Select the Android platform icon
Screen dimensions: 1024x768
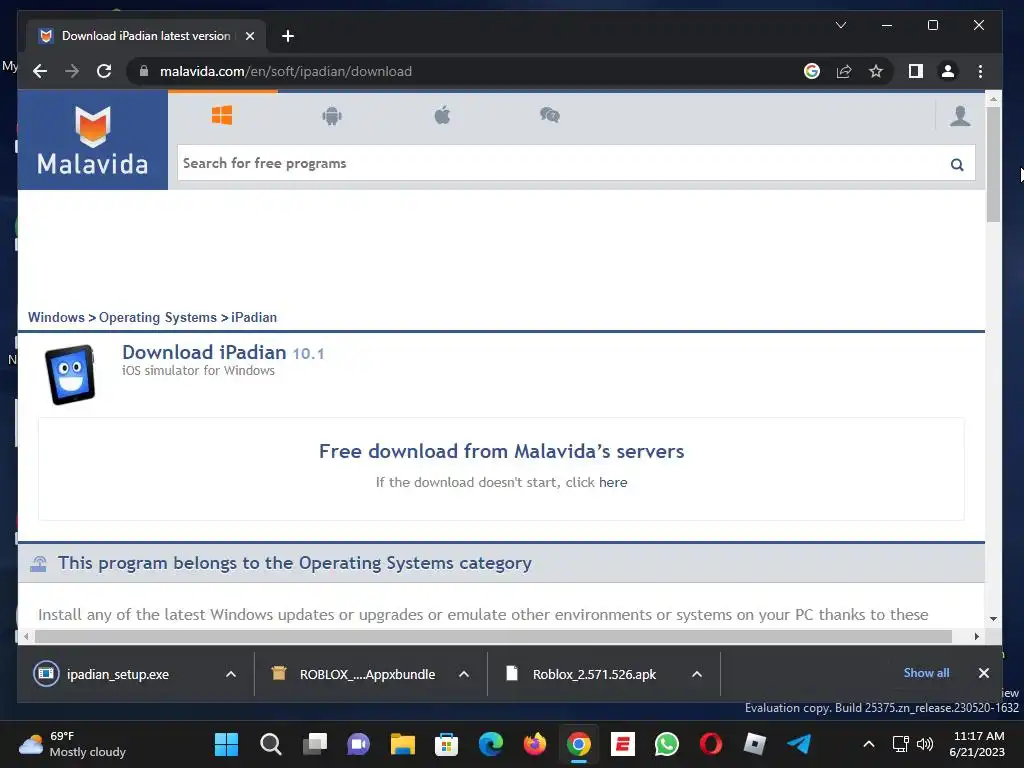332,116
